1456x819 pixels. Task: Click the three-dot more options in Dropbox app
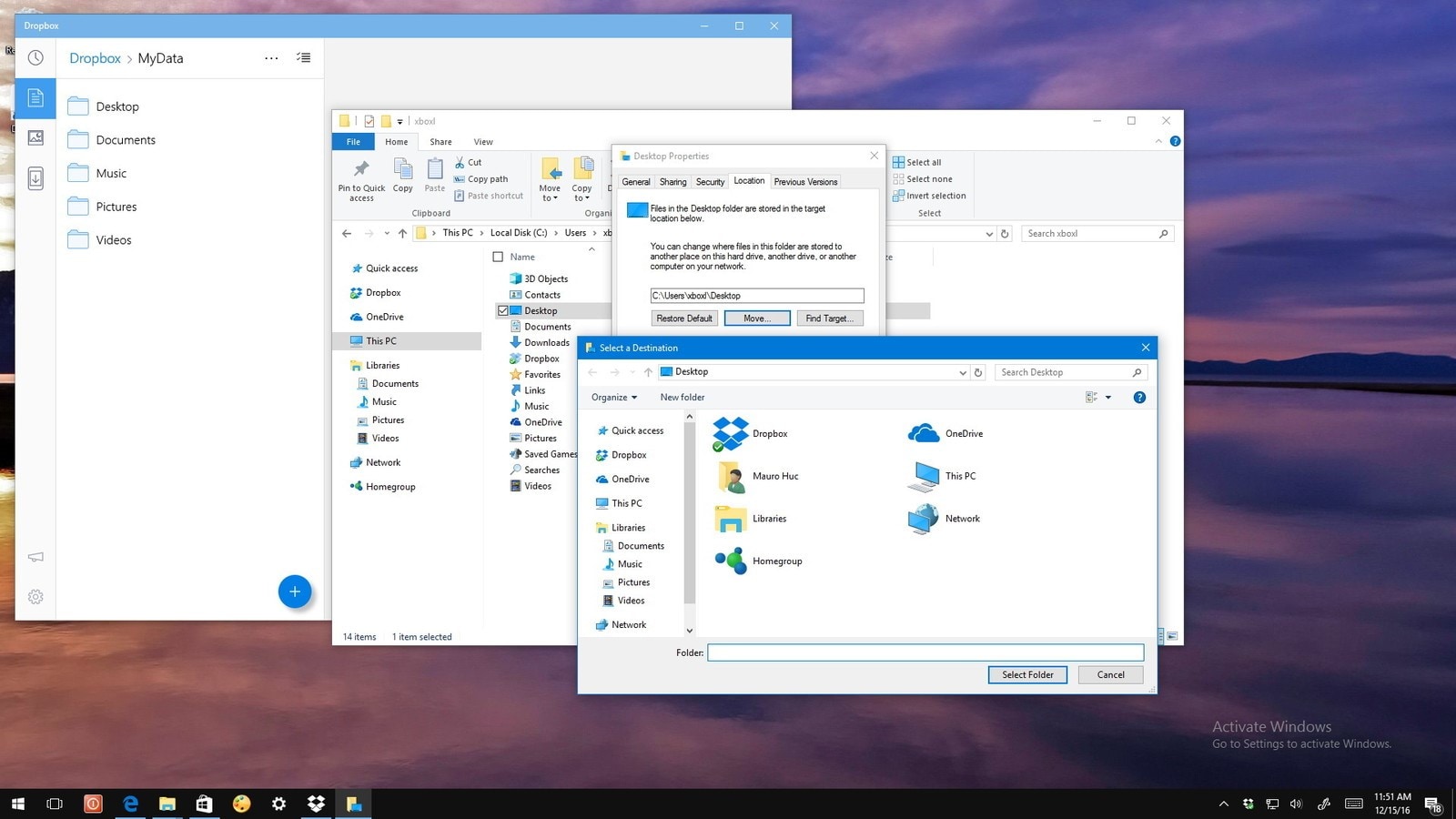(x=271, y=58)
